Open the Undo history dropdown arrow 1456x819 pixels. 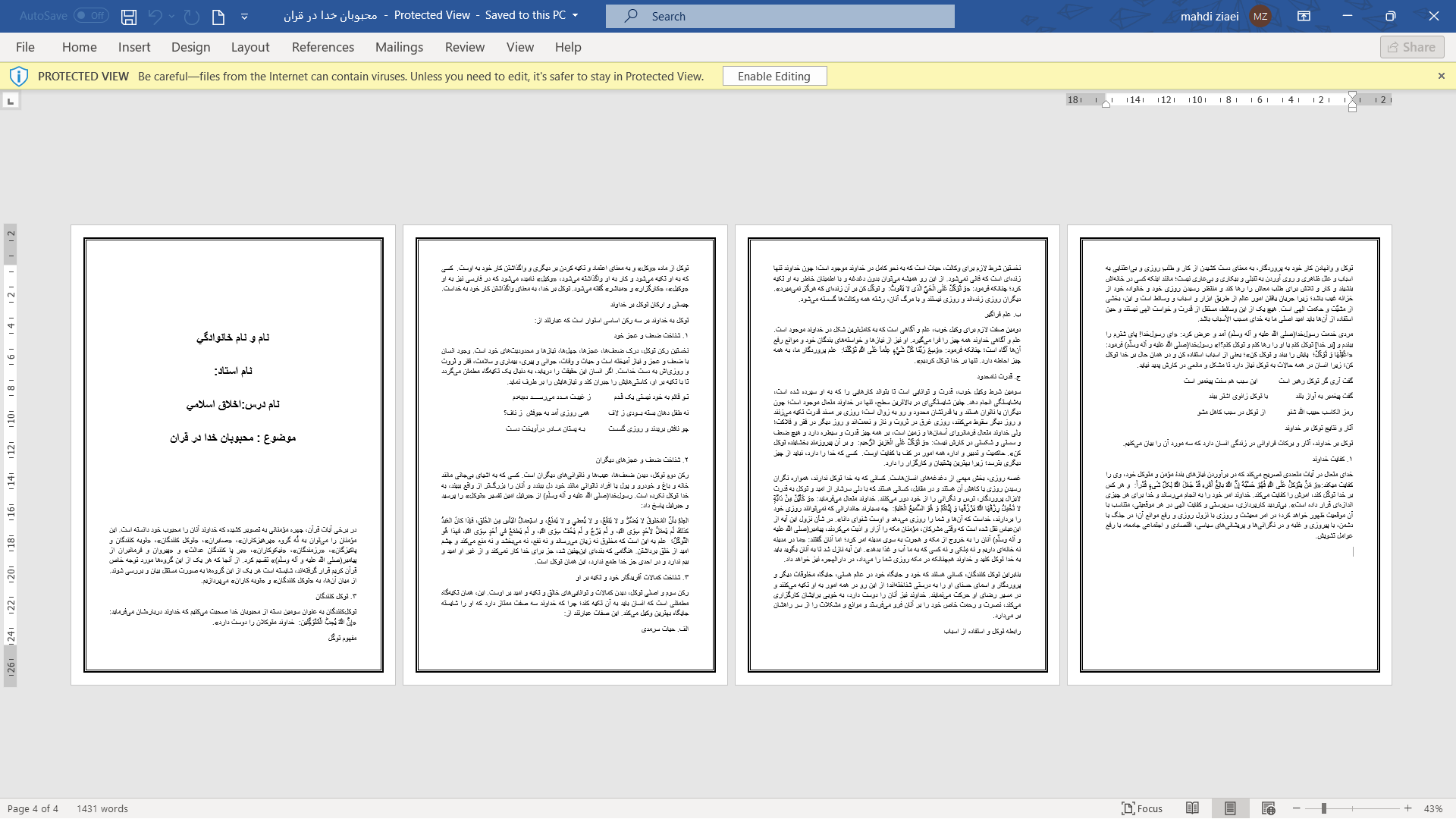pyautogui.click(x=172, y=16)
